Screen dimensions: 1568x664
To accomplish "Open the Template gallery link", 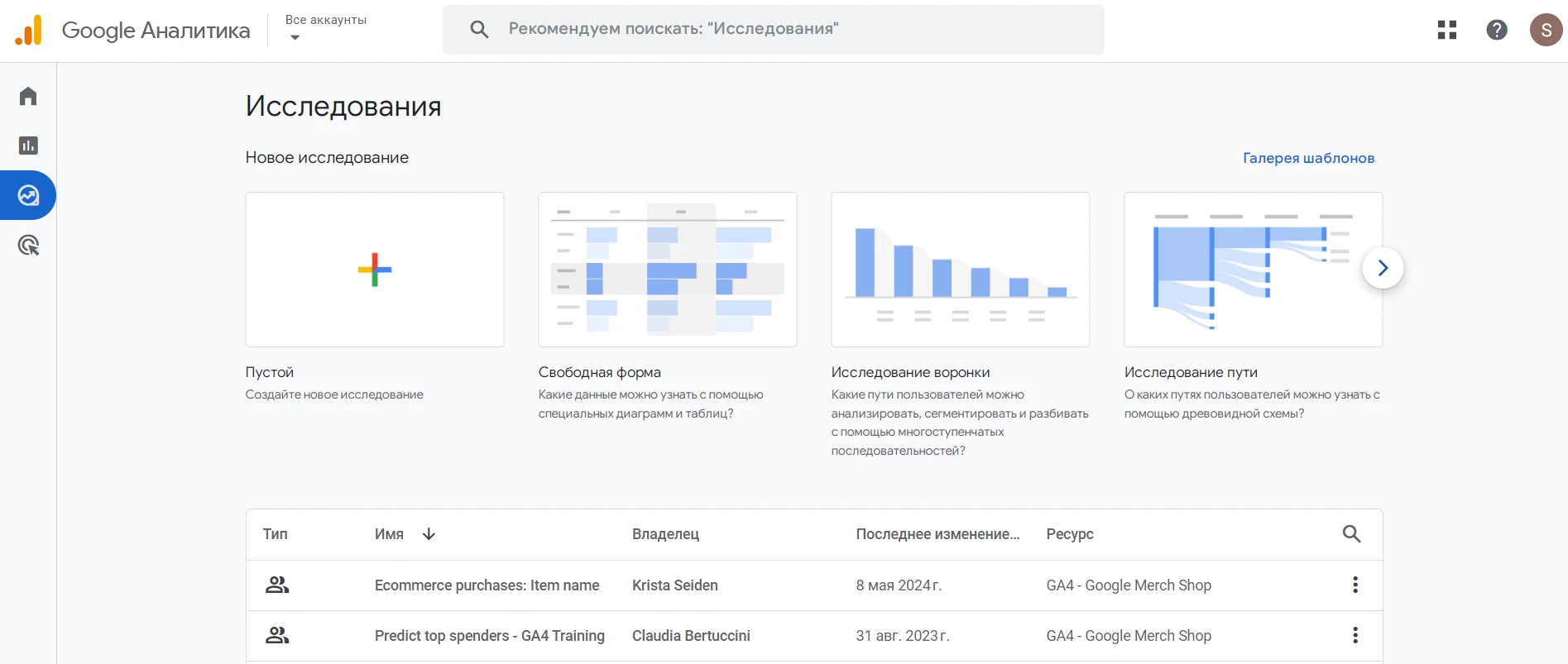I will (1308, 158).
